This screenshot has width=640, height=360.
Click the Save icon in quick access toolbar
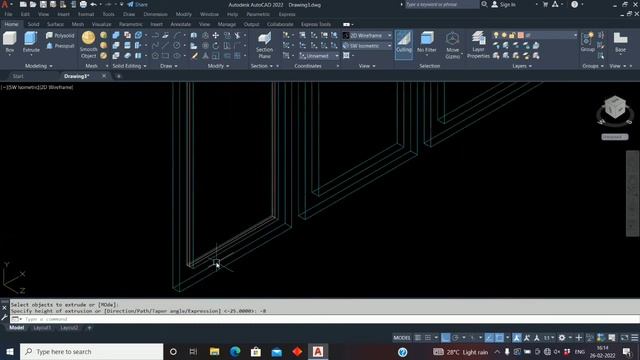(43, 4)
